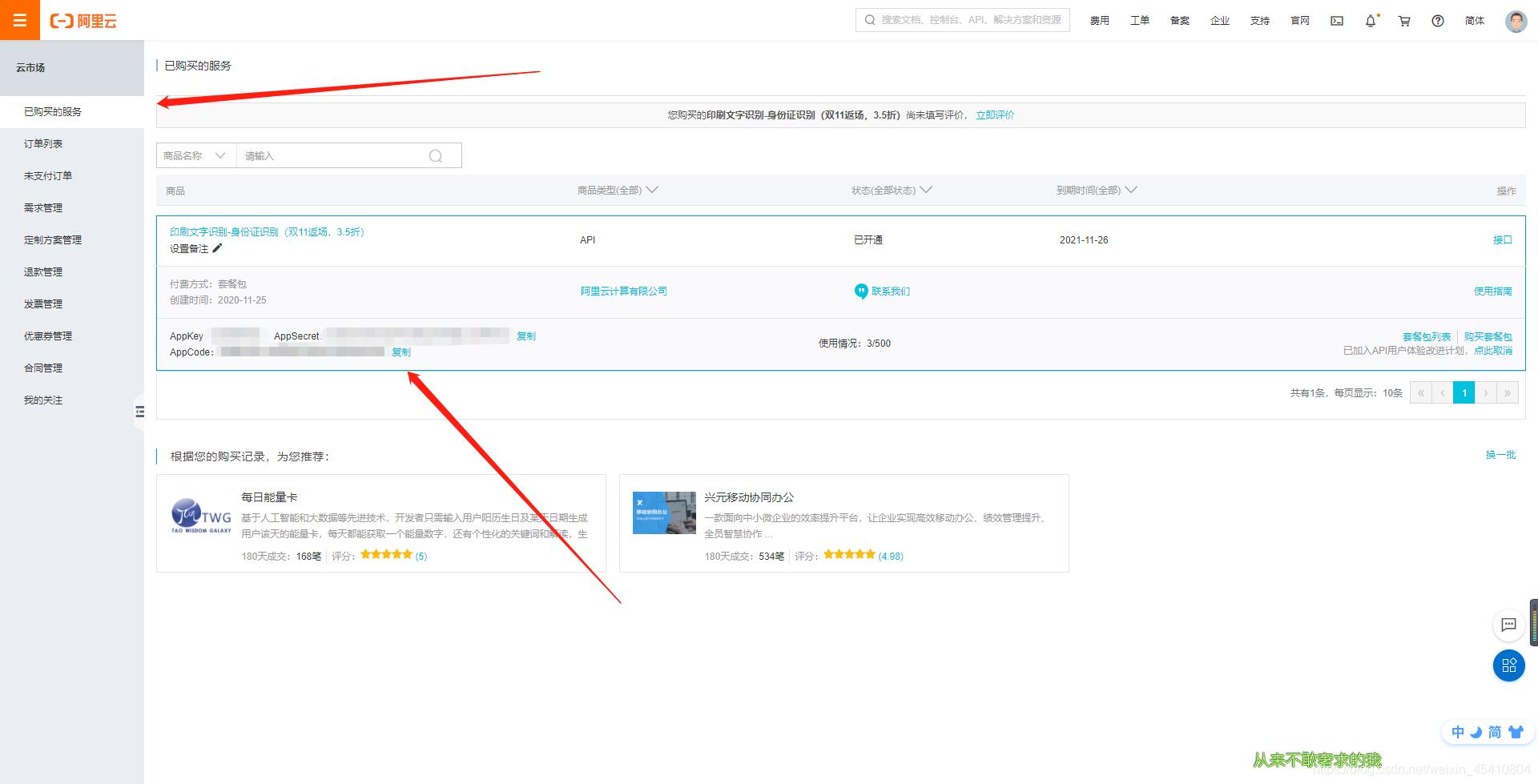Click the 每日能量卡 TWG logo thumbnail
Image resolution: width=1538 pixels, height=784 pixels.
200,517
